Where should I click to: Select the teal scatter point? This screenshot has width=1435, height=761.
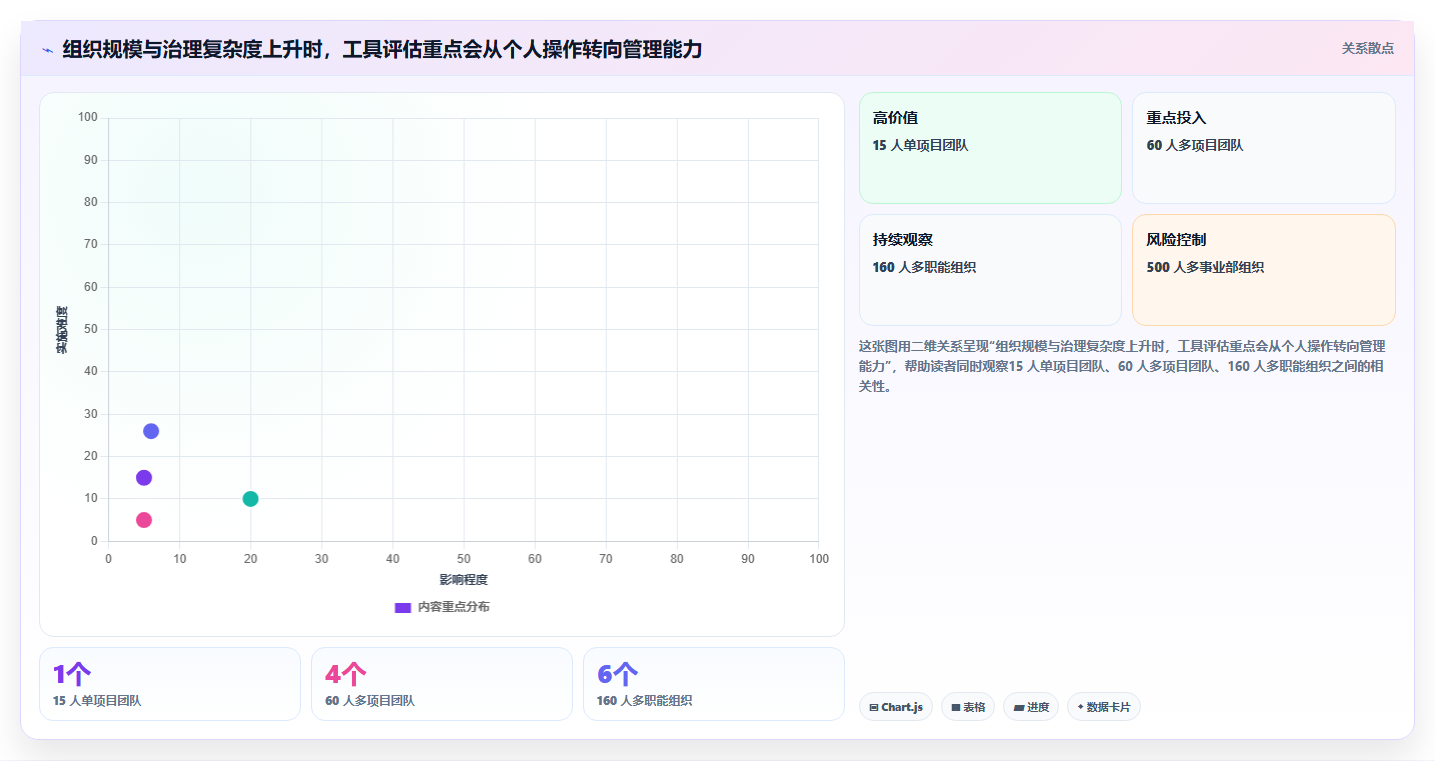(x=251, y=499)
